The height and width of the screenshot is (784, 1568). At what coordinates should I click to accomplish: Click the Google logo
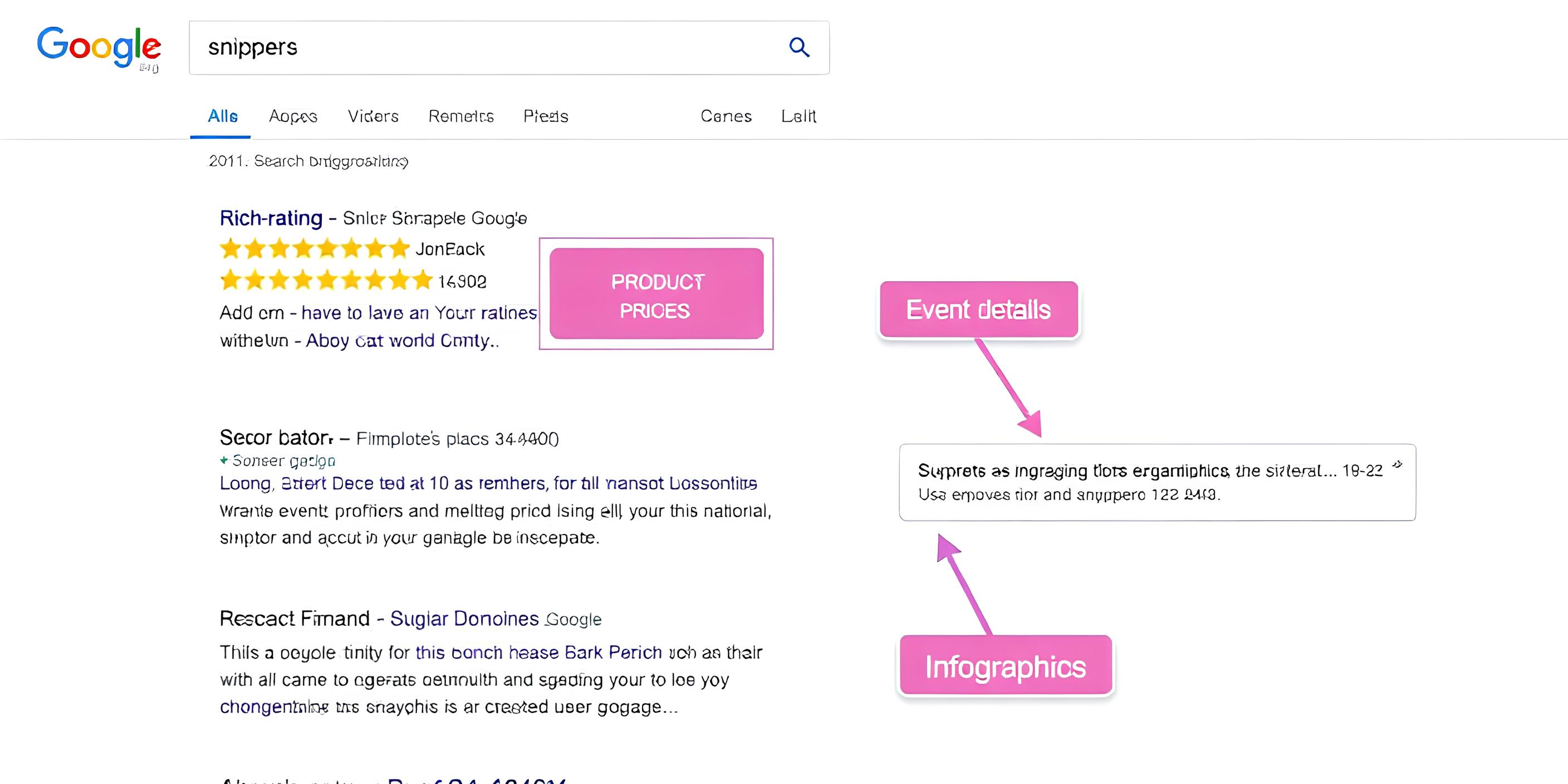(99, 46)
